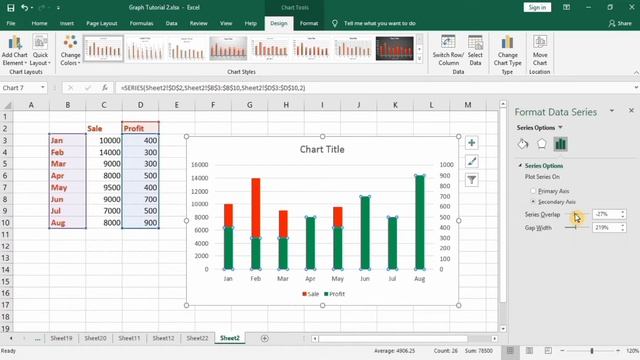
Task: Select Series Options bar chart icon
Action: click(560, 144)
